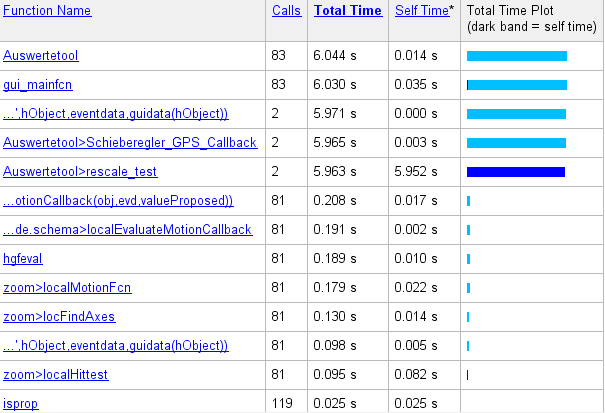Open the localEvaluateMotionCallback schema link
The height and width of the screenshot is (413, 605).
coord(127,230)
